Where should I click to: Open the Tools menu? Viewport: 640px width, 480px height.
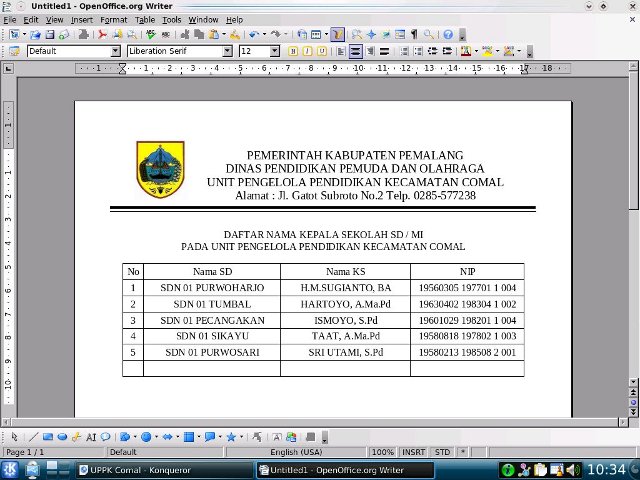171,20
